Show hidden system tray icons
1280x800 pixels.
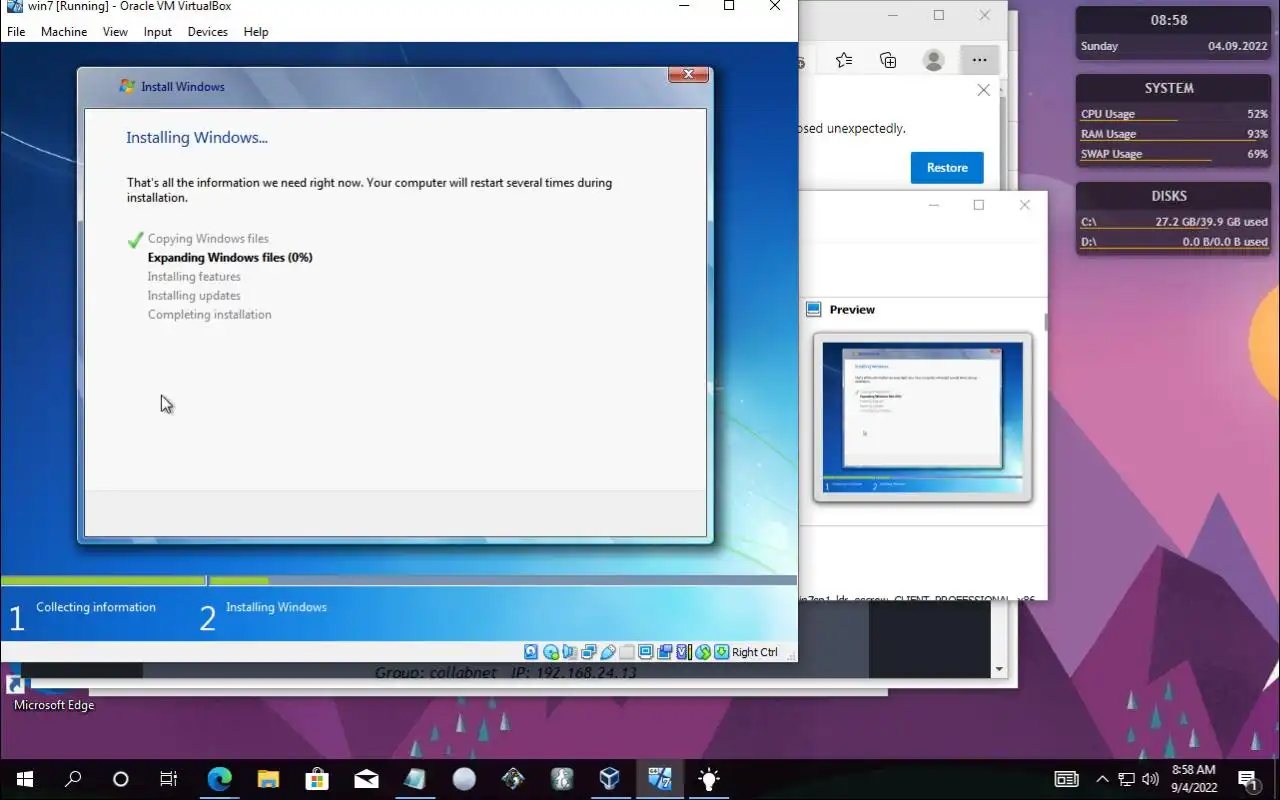tap(1102, 779)
